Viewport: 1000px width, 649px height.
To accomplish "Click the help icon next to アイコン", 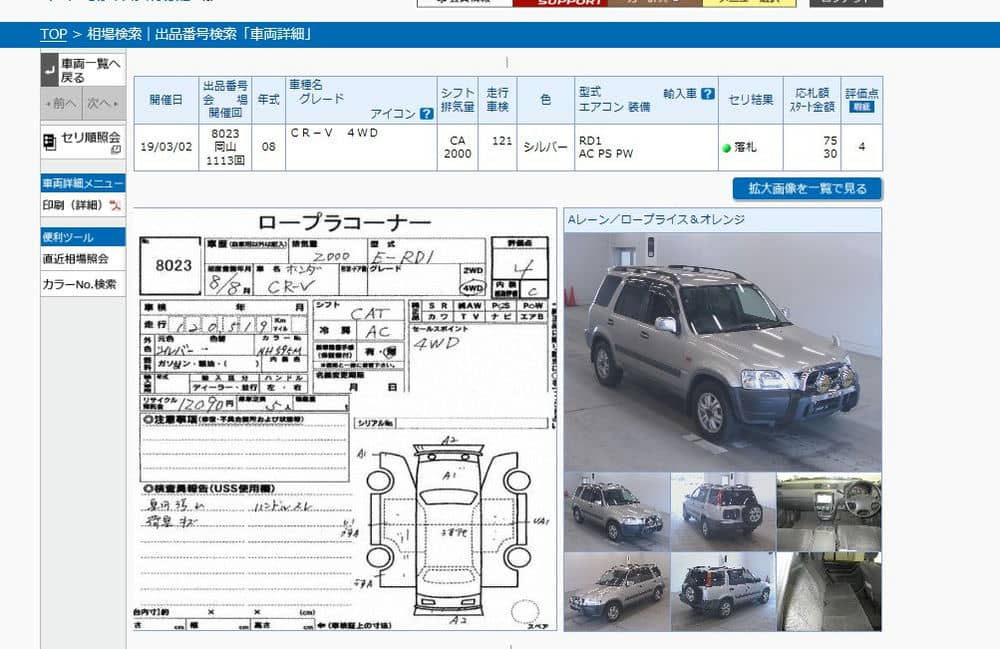I will 427,114.
